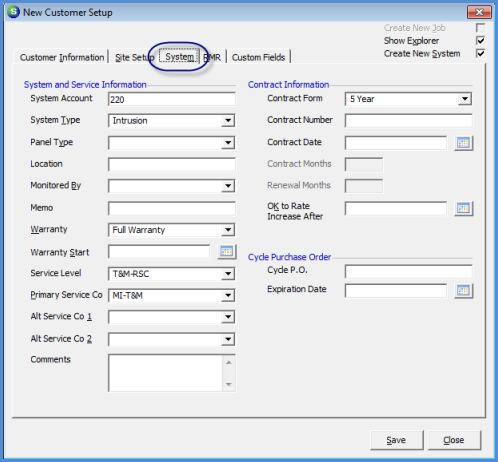
Task: Click the Comments scrollbar down arrow
Action: 229,385
